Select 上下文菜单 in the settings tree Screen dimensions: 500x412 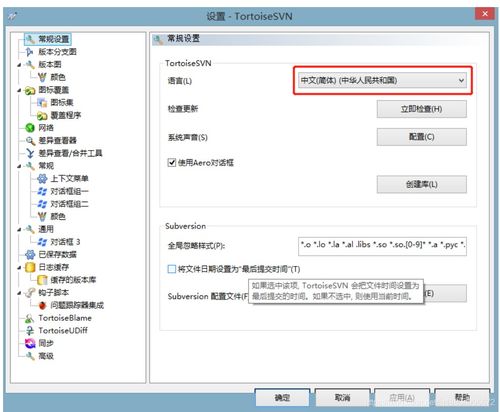pos(69,179)
